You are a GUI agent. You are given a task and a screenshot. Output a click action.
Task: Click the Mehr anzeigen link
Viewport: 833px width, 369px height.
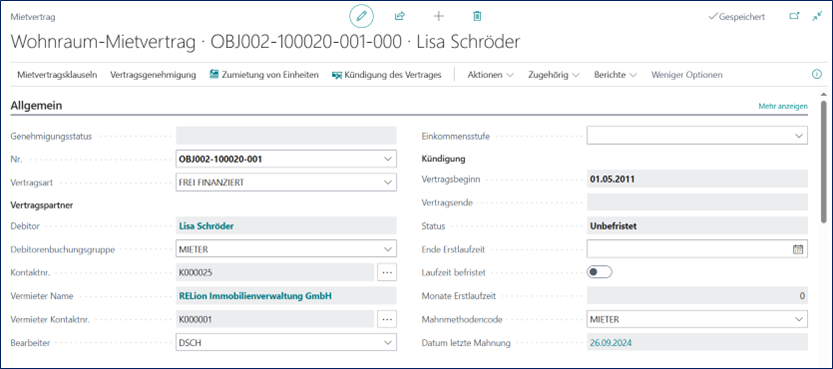(783, 106)
